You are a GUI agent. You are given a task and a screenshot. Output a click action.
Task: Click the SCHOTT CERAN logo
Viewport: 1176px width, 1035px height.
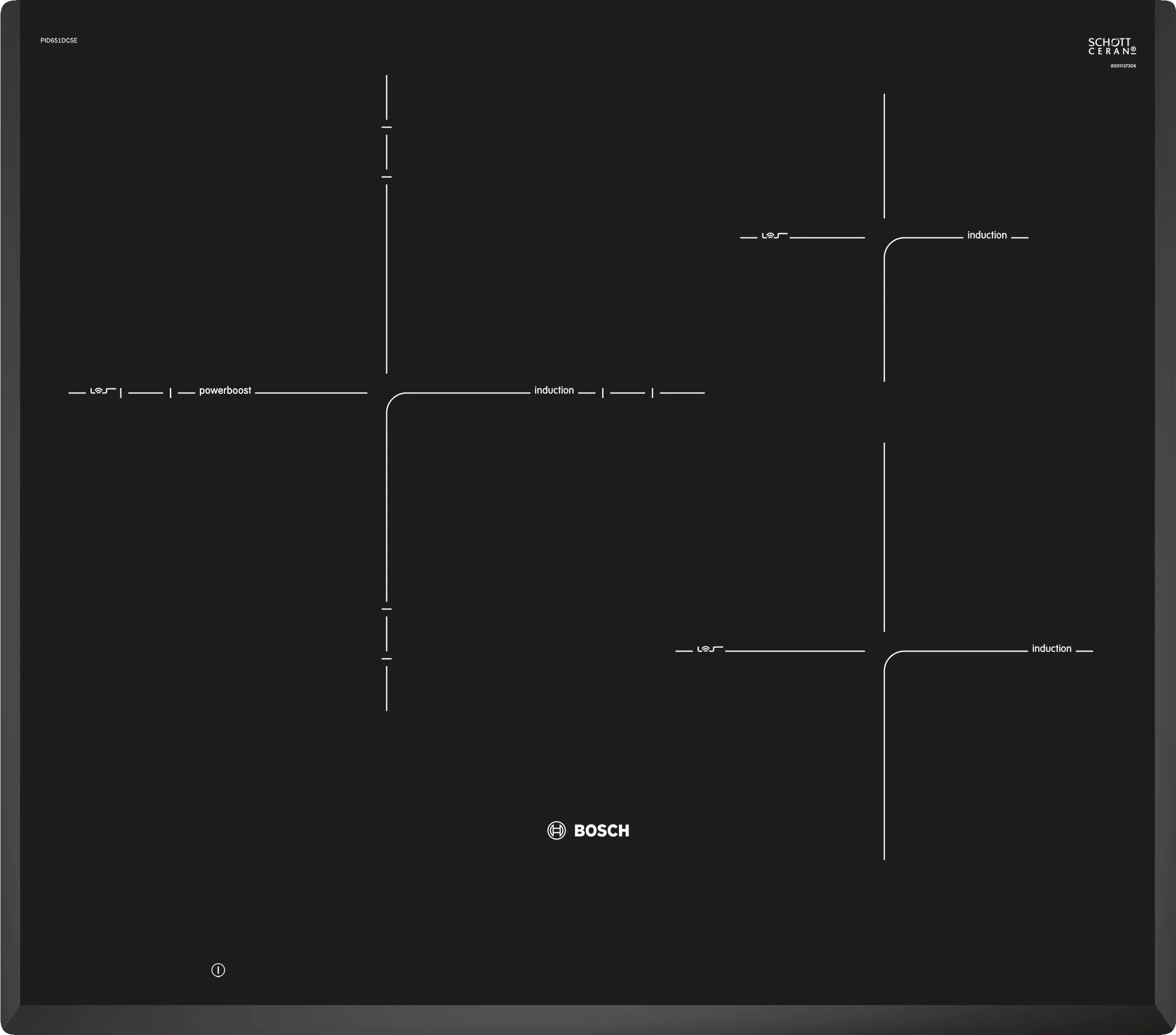pyautogui.click(x=1112, y=47)
